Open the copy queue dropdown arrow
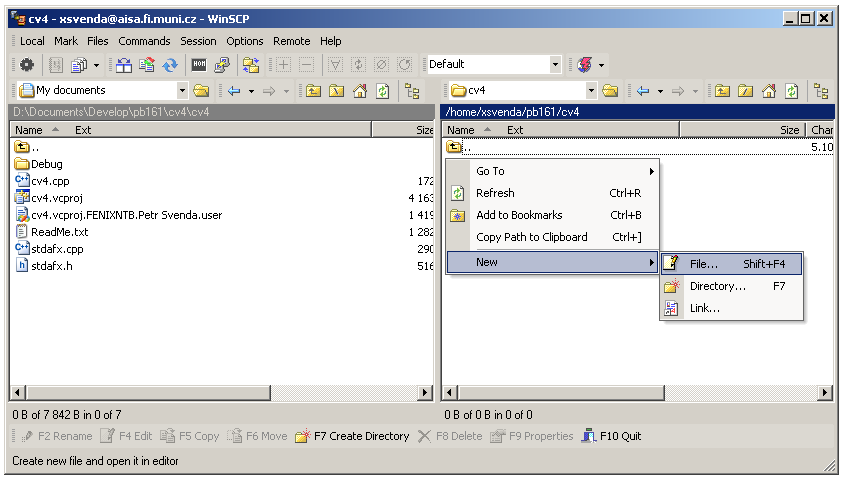 [x=97, y=65]
